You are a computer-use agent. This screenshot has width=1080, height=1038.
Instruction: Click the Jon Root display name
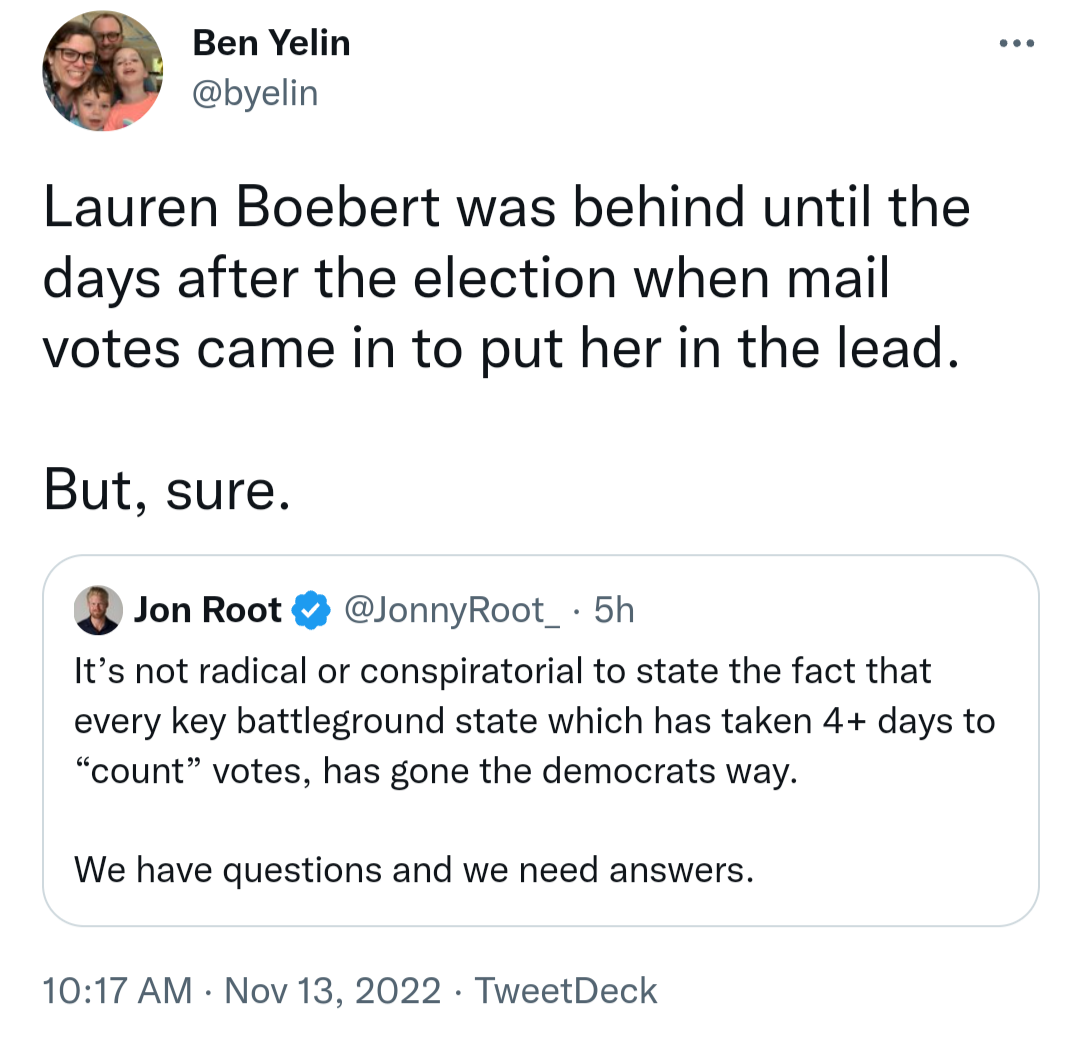[208, 610]
